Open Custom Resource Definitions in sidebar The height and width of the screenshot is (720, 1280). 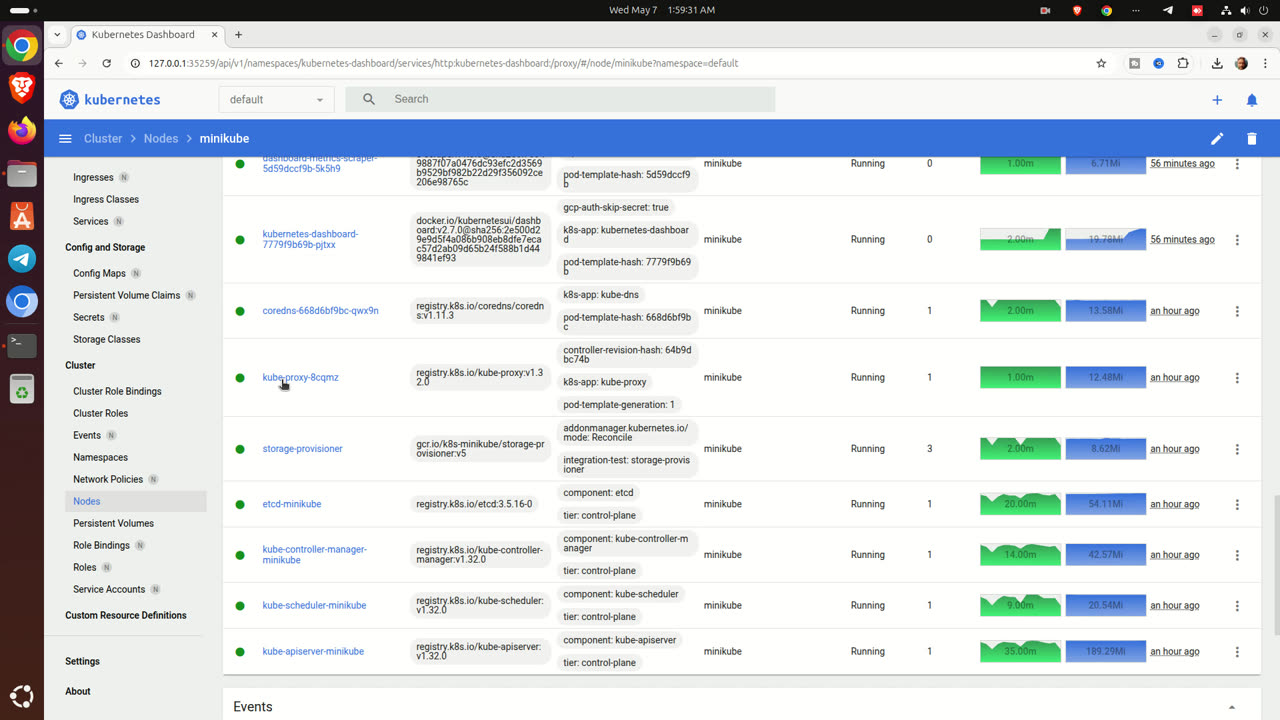click(x=126, y=615)
